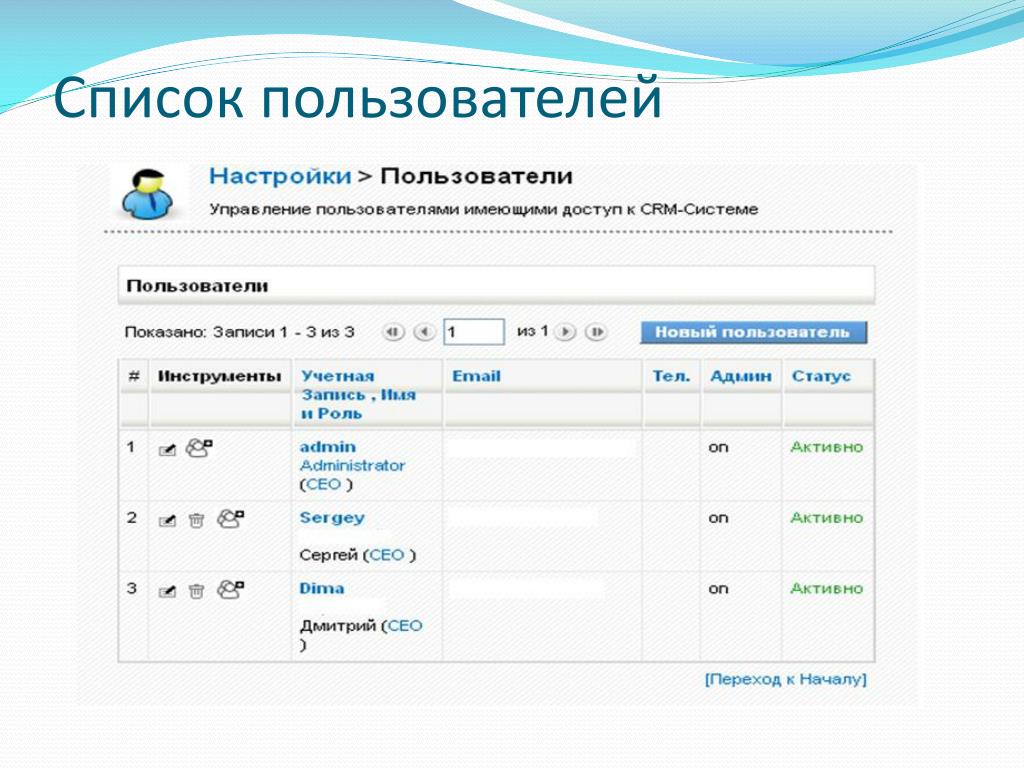Open the CEO role link for admin
Image resolution: width=1024 pixels, height=768 pixels.
324,485
